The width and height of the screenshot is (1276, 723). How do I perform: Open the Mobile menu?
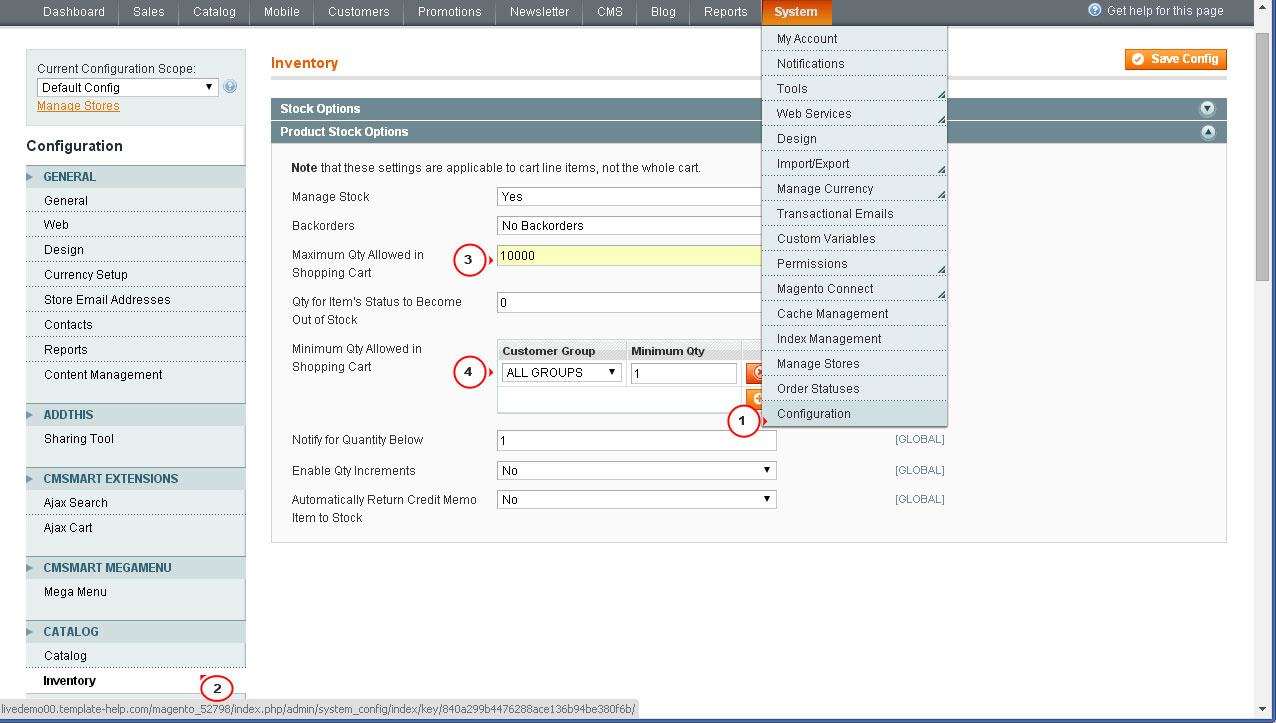tap(281, 12)
